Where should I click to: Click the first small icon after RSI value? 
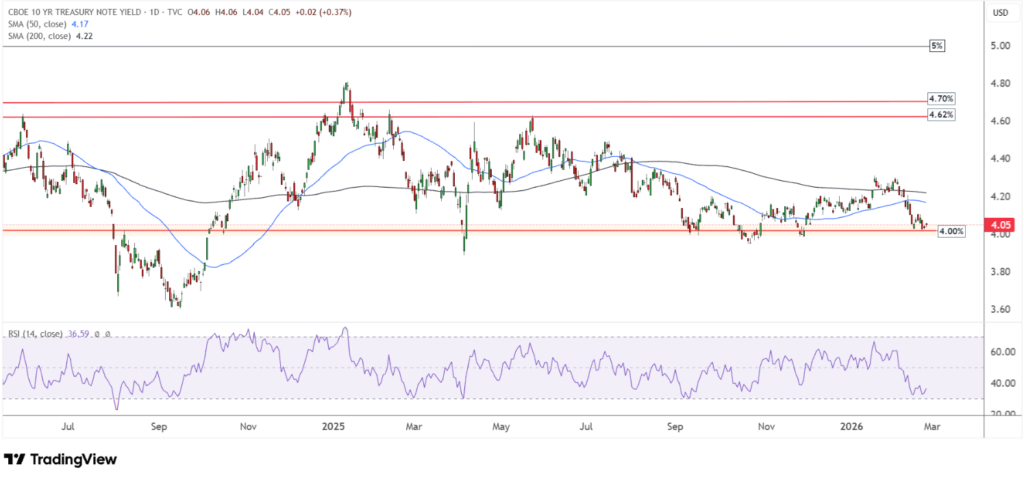98,334
